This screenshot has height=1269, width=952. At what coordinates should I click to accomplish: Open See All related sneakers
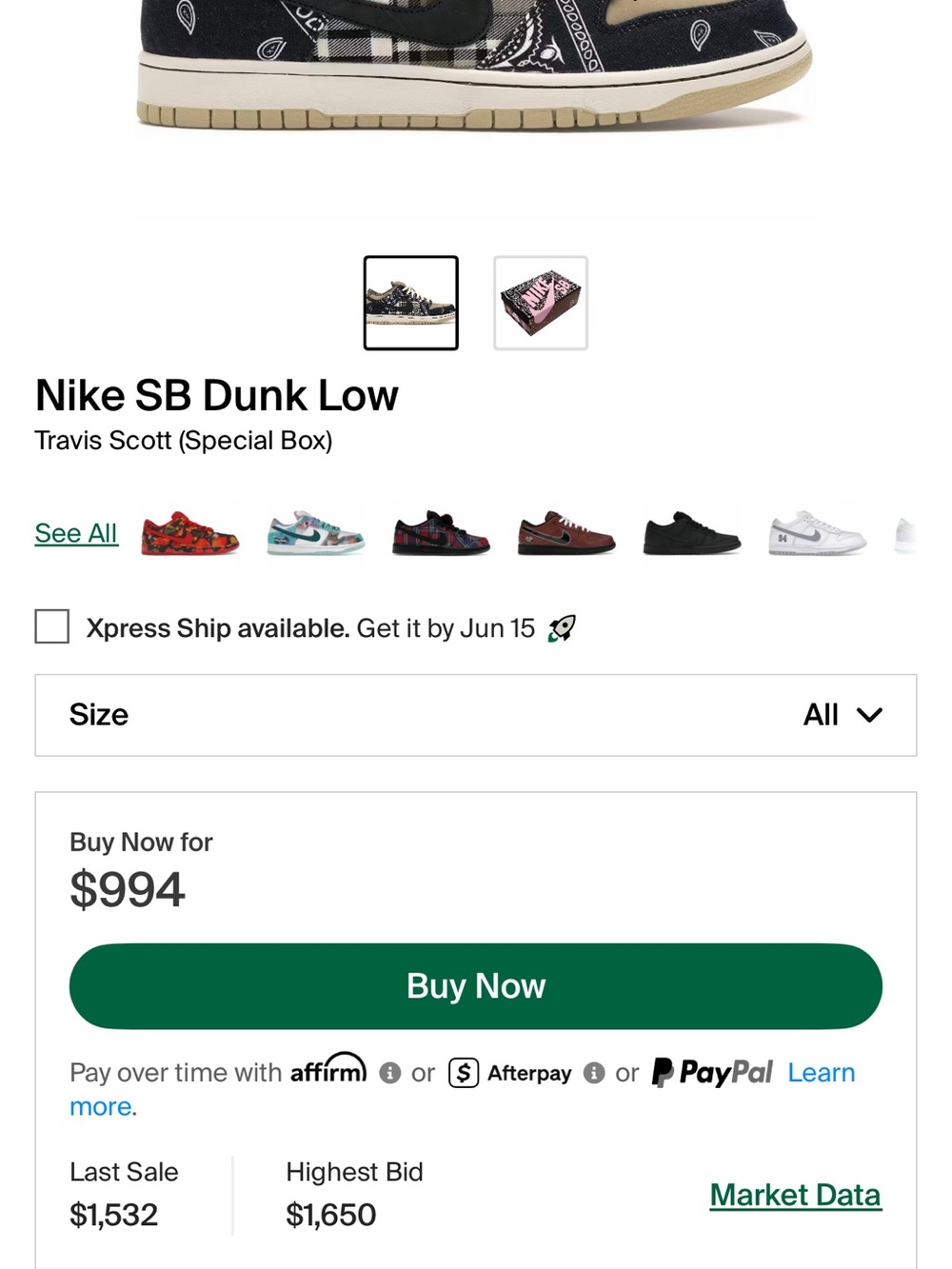coord(76,533)
